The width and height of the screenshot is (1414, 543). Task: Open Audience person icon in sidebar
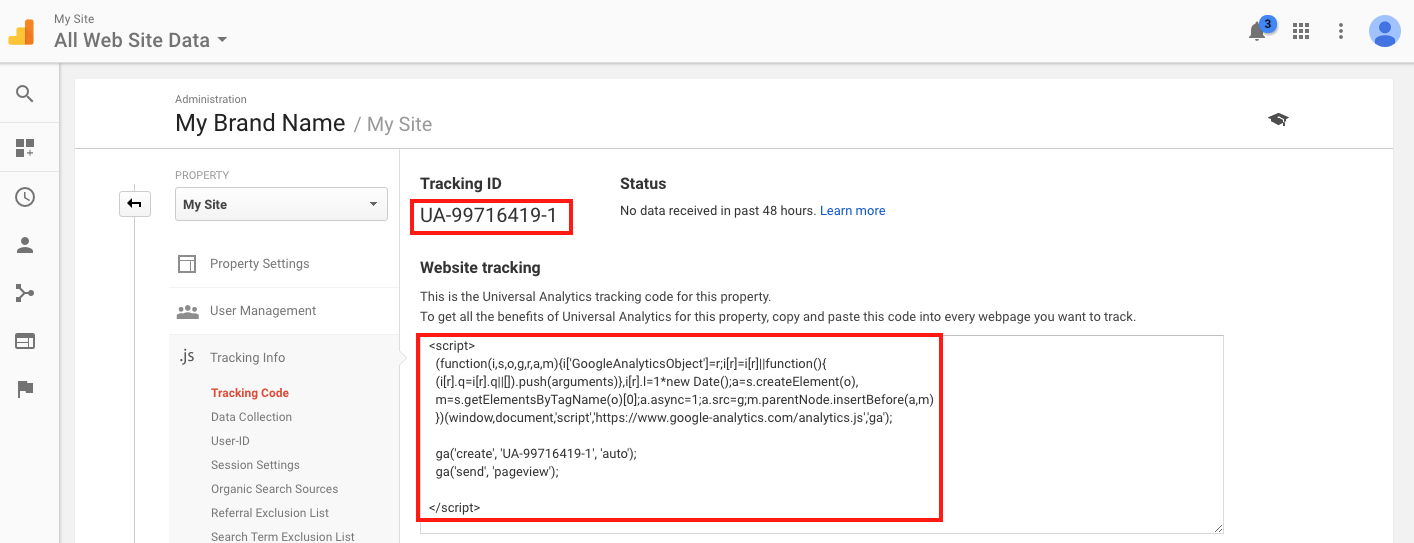25,245
